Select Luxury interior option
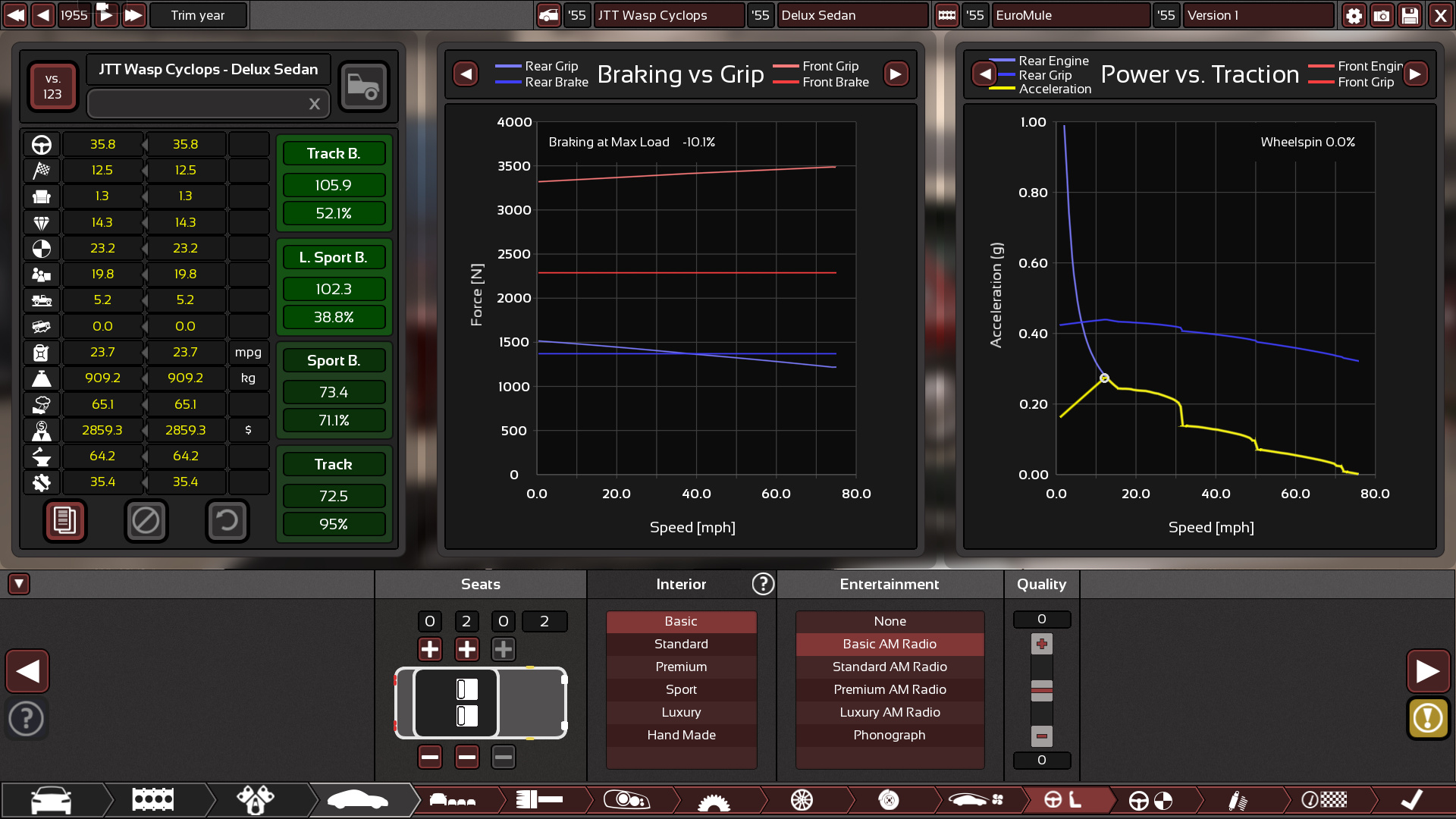 pyautogui.click(x=681, y=712)
